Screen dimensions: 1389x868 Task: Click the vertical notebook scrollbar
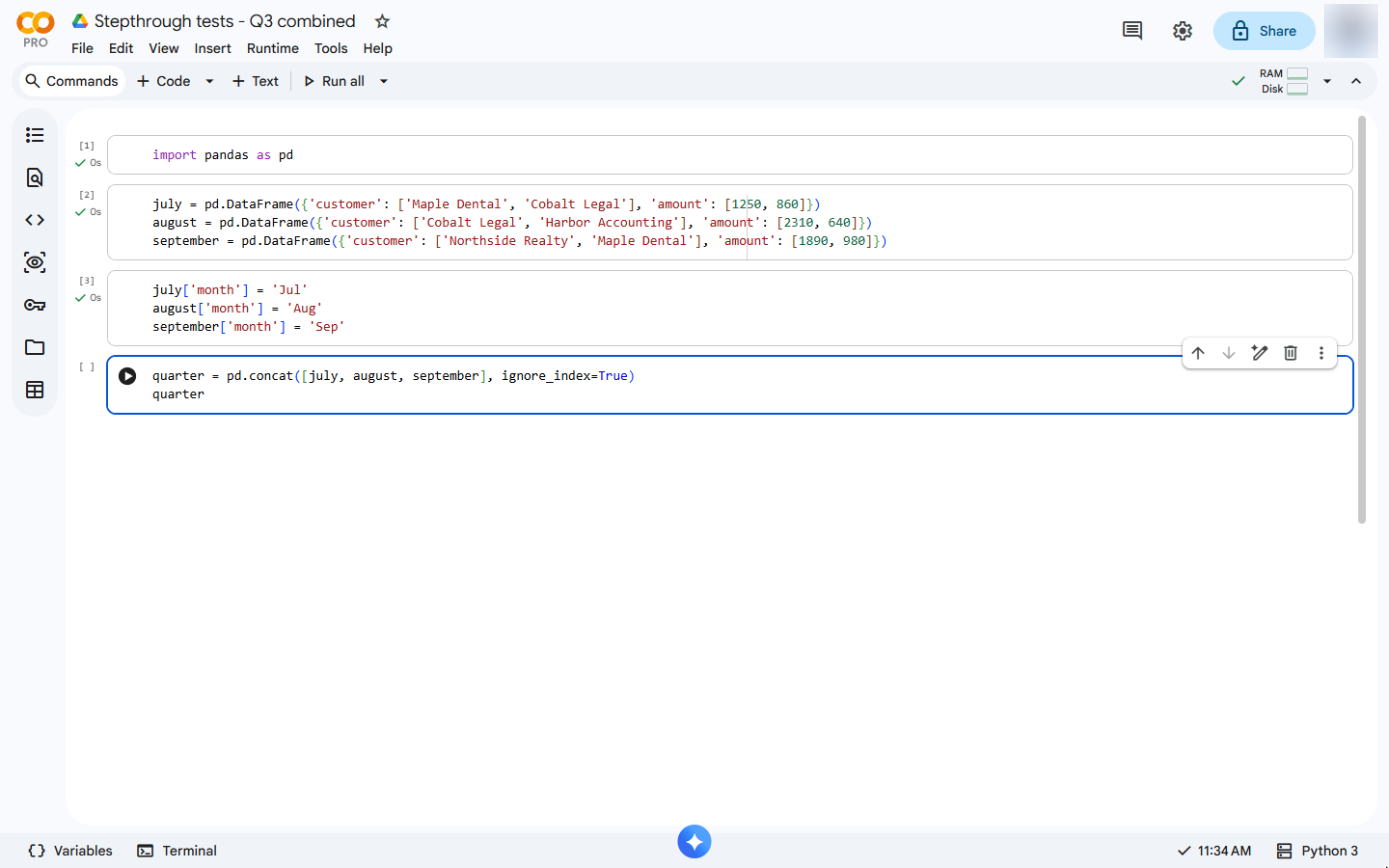click(1361, 320)
